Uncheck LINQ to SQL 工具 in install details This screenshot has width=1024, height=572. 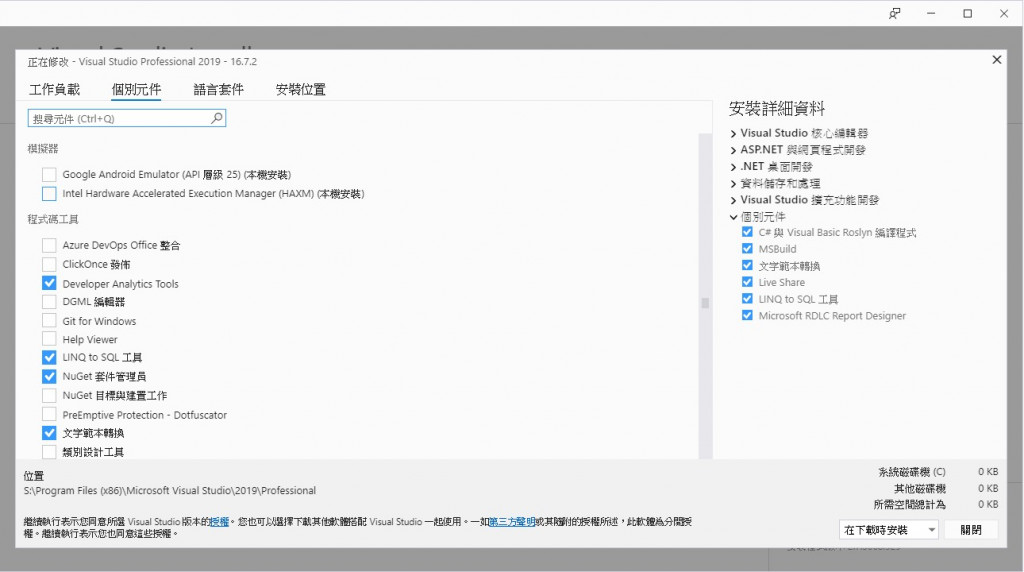coord(747,298)
